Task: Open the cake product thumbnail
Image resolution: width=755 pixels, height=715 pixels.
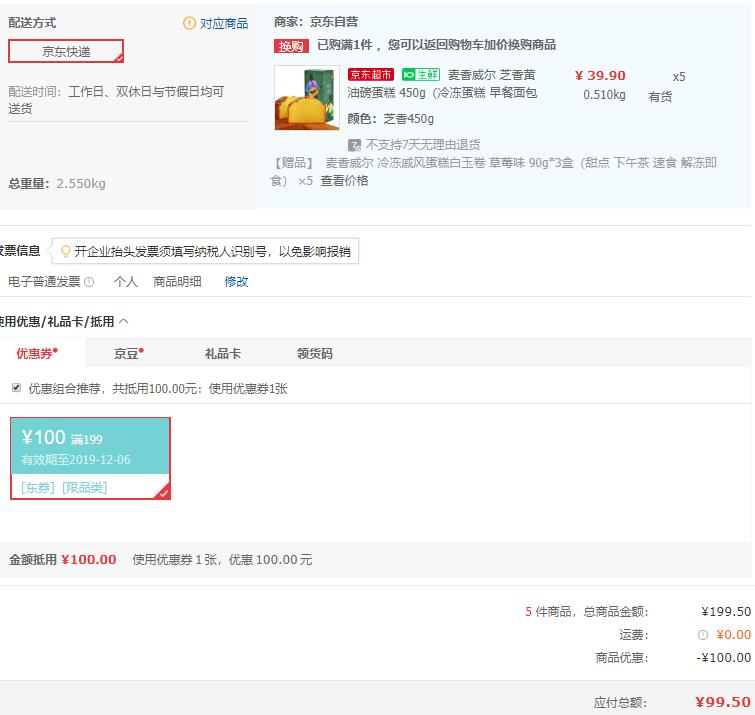Action: (307, 98)
